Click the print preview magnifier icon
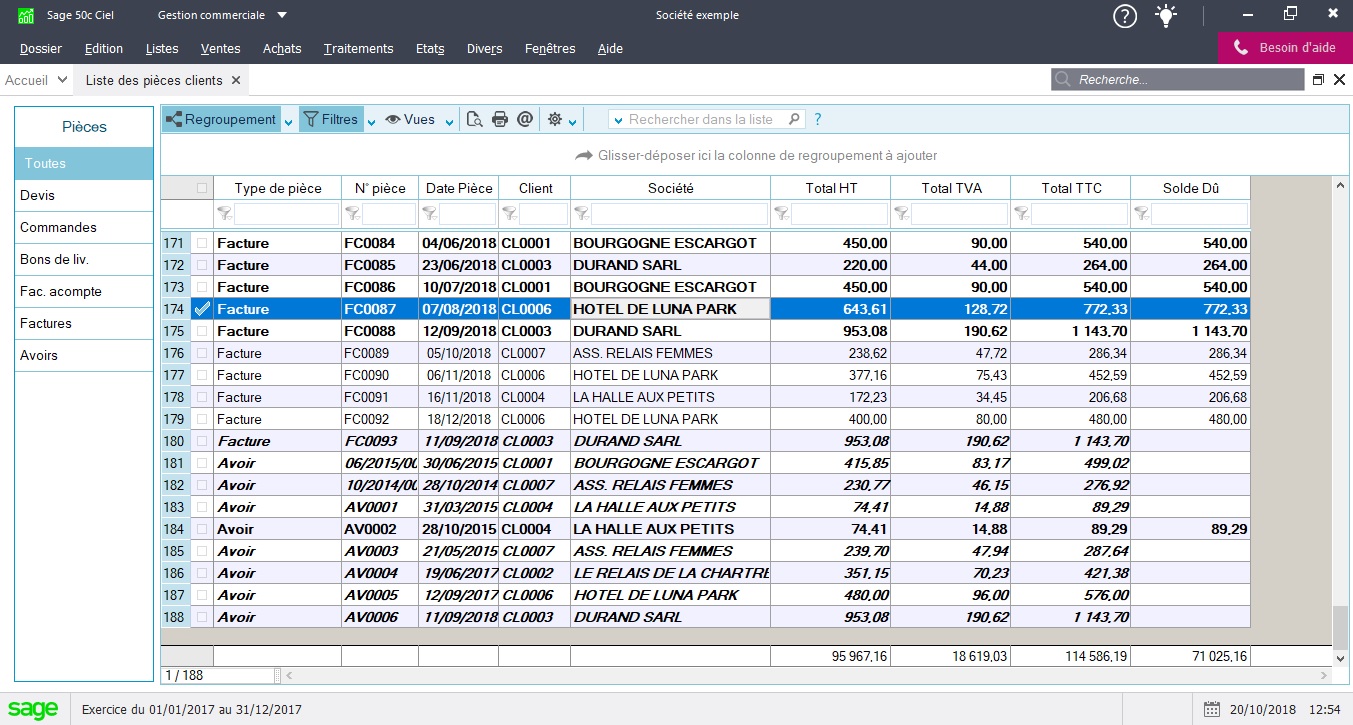 [x=474, y=119]
